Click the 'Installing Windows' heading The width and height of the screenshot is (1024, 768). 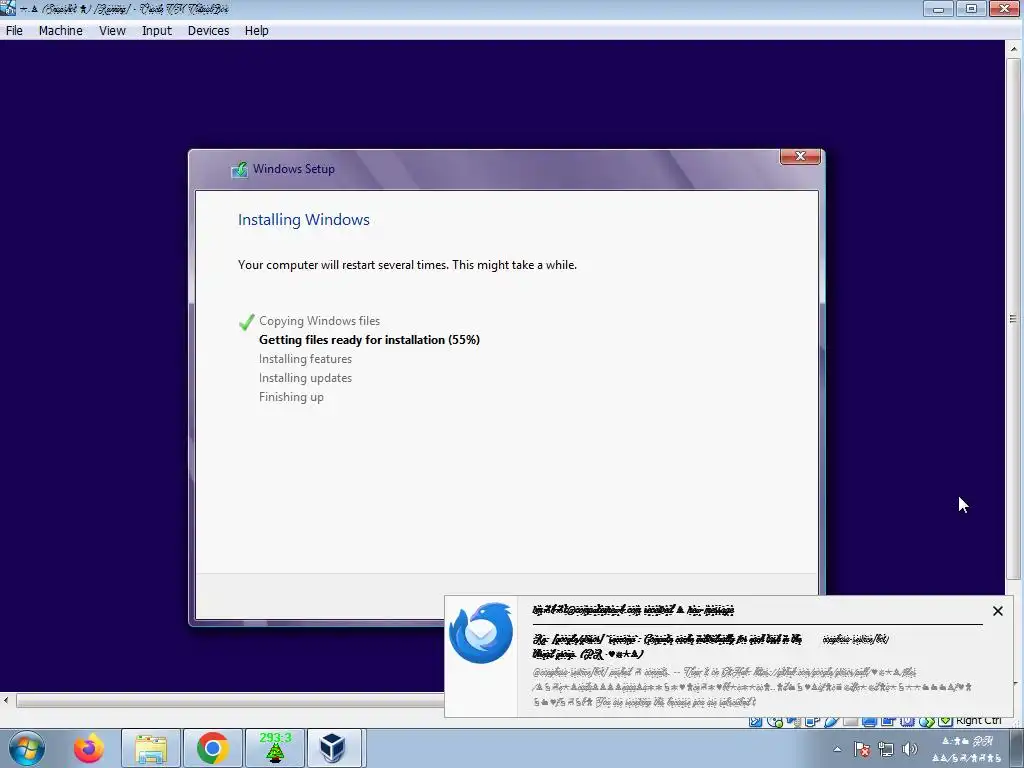304,220
